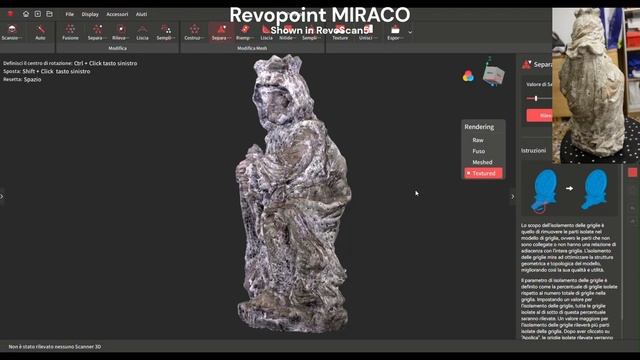
Task: Click the play-square icon beside Home
Action: (38, 14)
